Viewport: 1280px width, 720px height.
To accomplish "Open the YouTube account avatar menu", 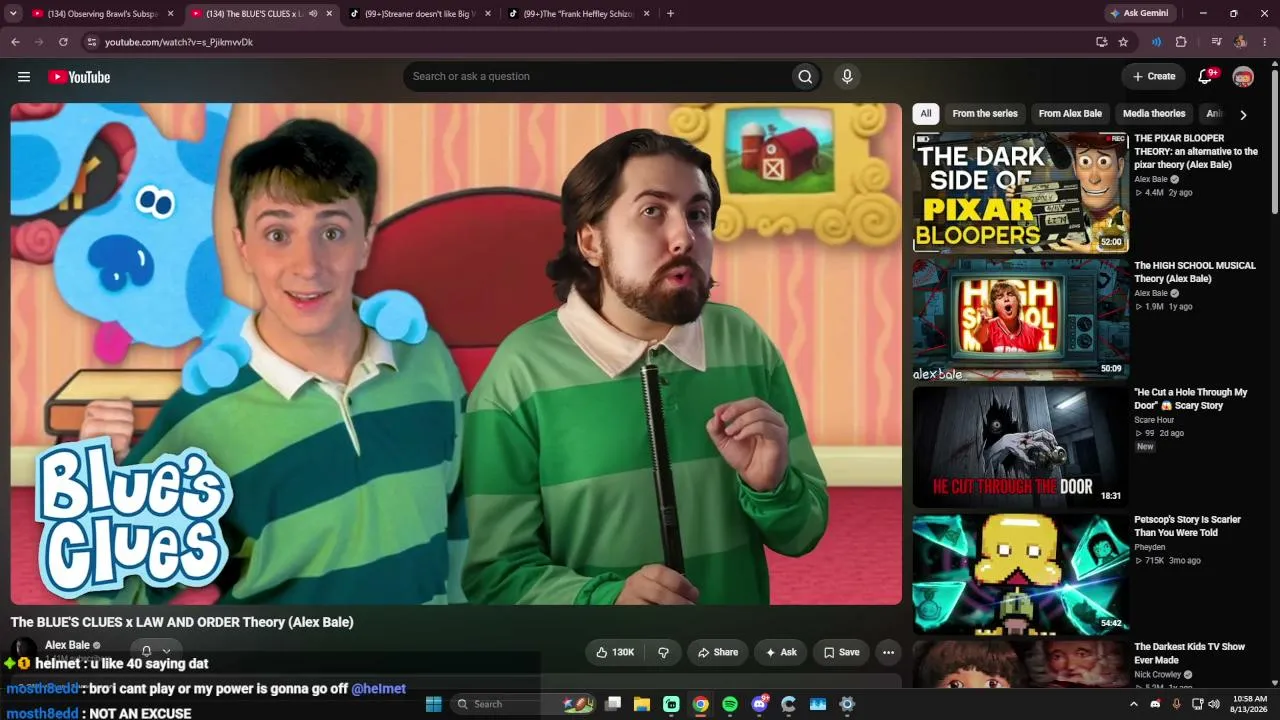I will coord(1243,77).
